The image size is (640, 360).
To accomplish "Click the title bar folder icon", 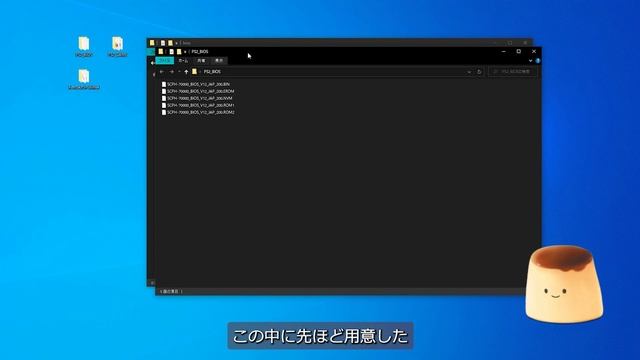I will 161,51.
